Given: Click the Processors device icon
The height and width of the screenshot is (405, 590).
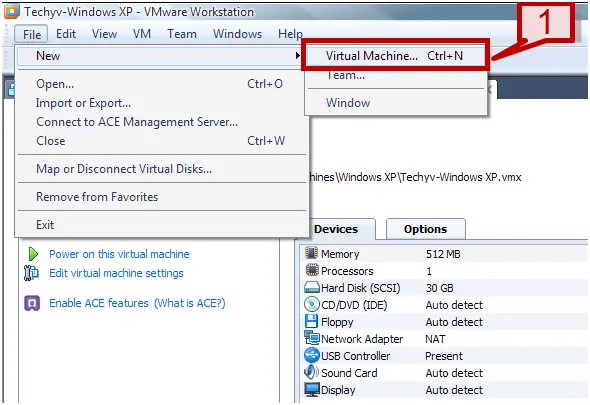Looking at the screenshot, I should (312, 270).
